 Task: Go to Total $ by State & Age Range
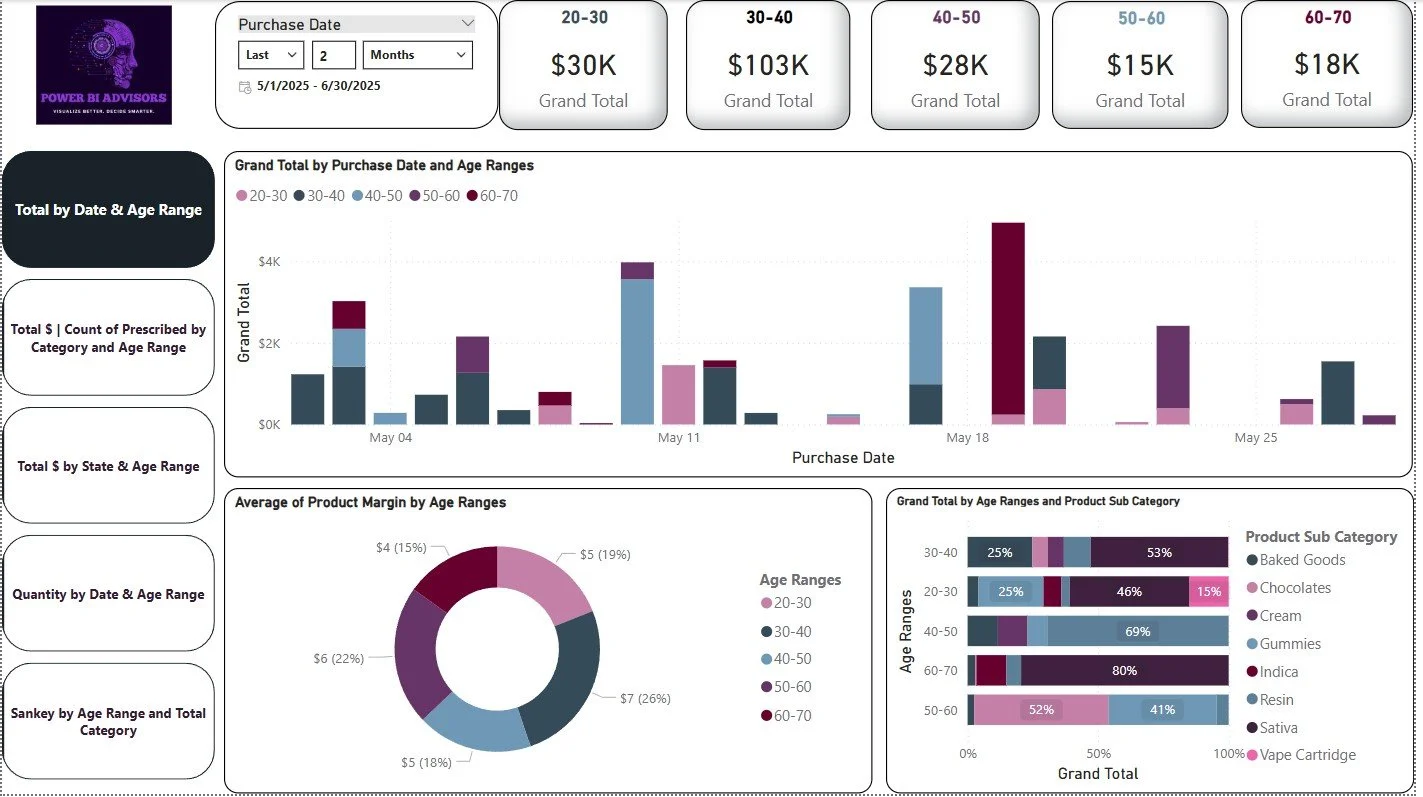[109, 466]
